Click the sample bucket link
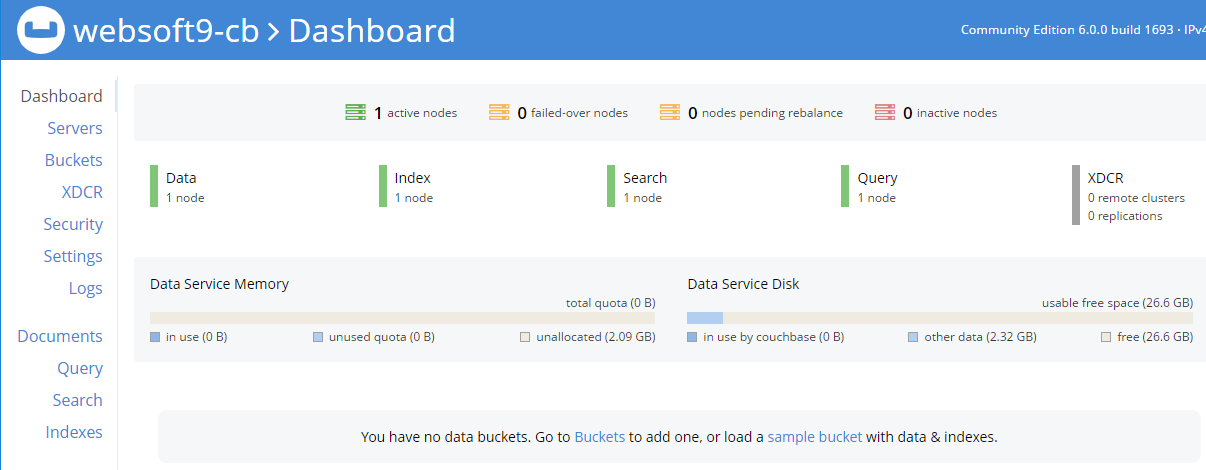This screenshot has height=470, width=1206. (815, 437)
